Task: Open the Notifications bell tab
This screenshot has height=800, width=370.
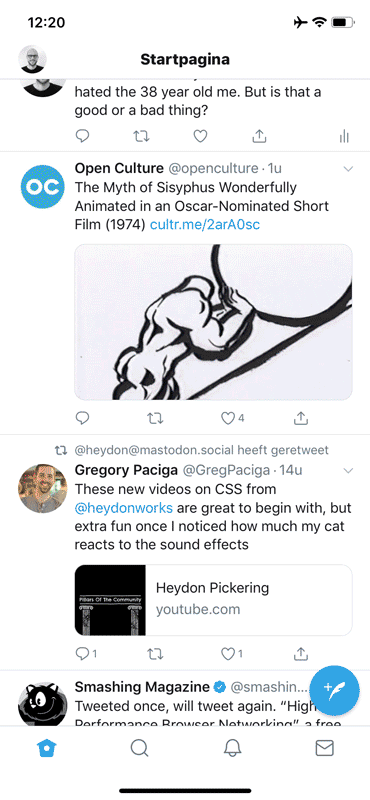Action: (x=232, y=748)
